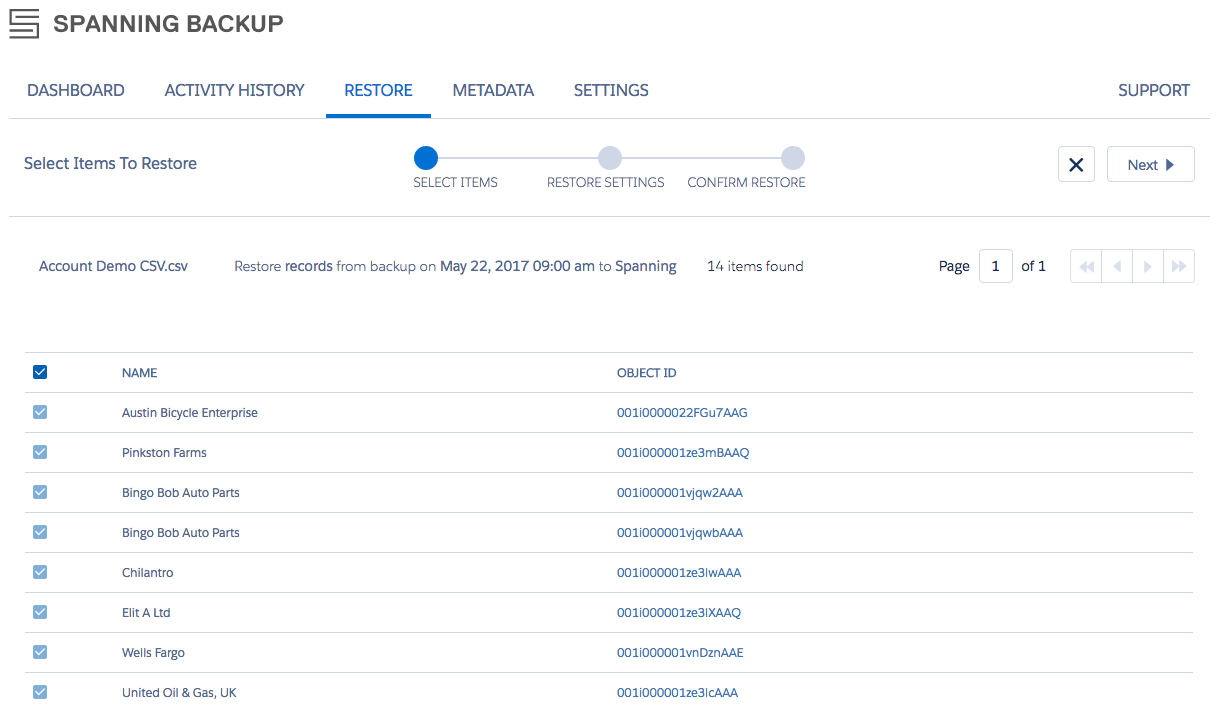The image size is (1218, 712).
Task: Click the Confirm Restore step circle
Action: pyautogui.click(x=792, y=158)
